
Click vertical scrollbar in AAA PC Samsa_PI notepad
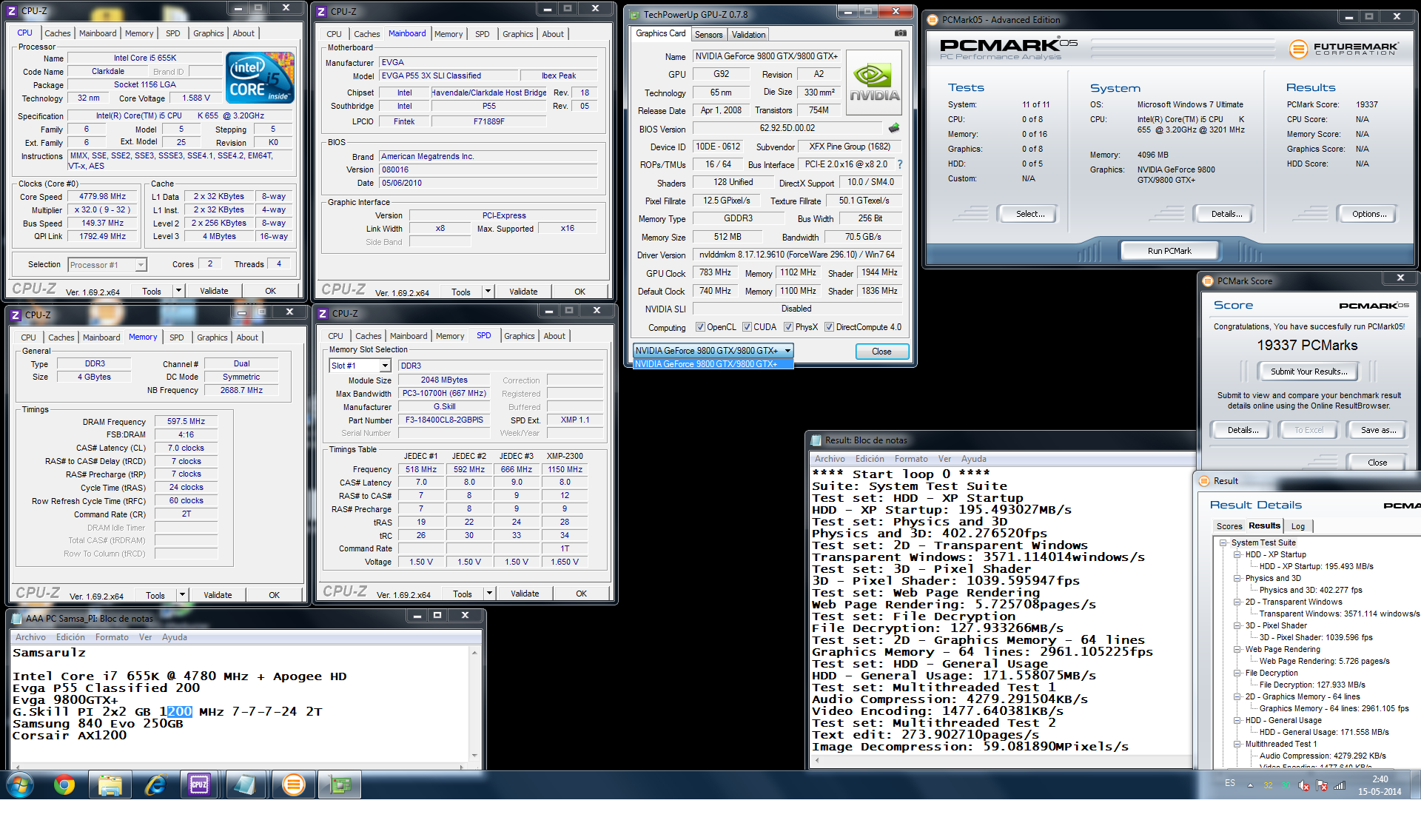pos(474,704)
